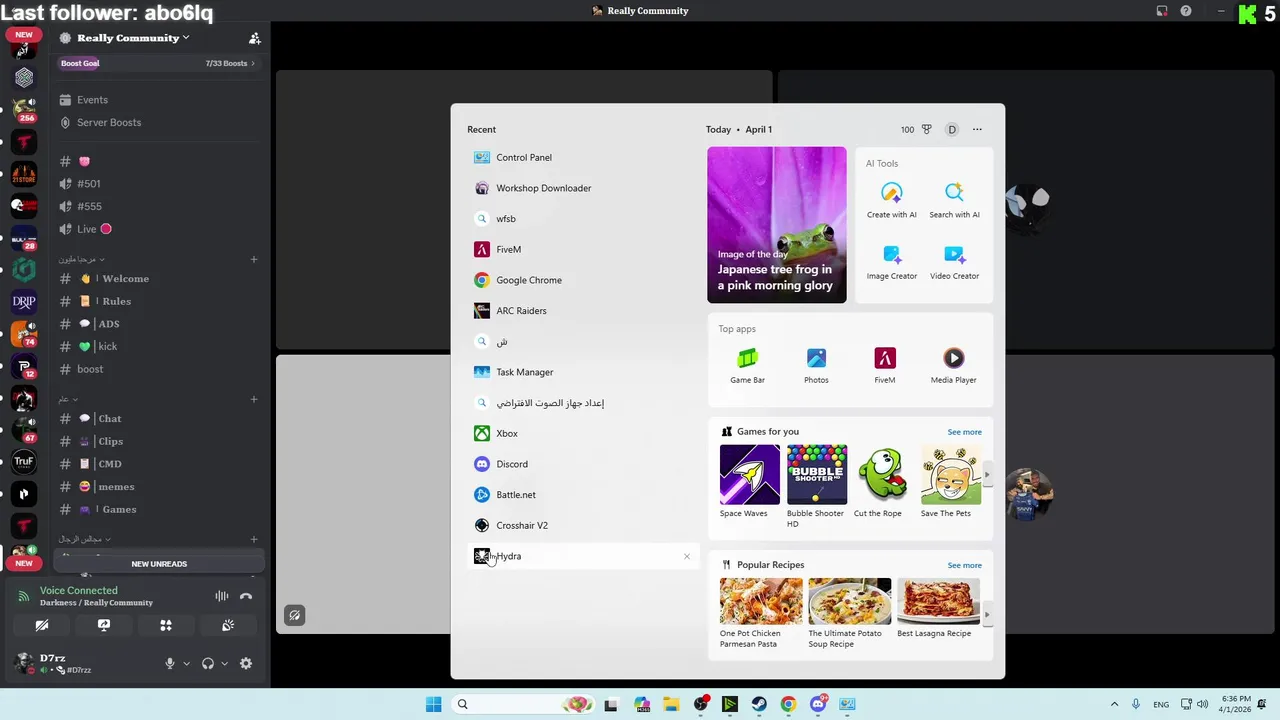Launch FiveM from Recent list
Image resolution: width=1280 pixels, height=720 pixels.
click(x=582, y=249)
